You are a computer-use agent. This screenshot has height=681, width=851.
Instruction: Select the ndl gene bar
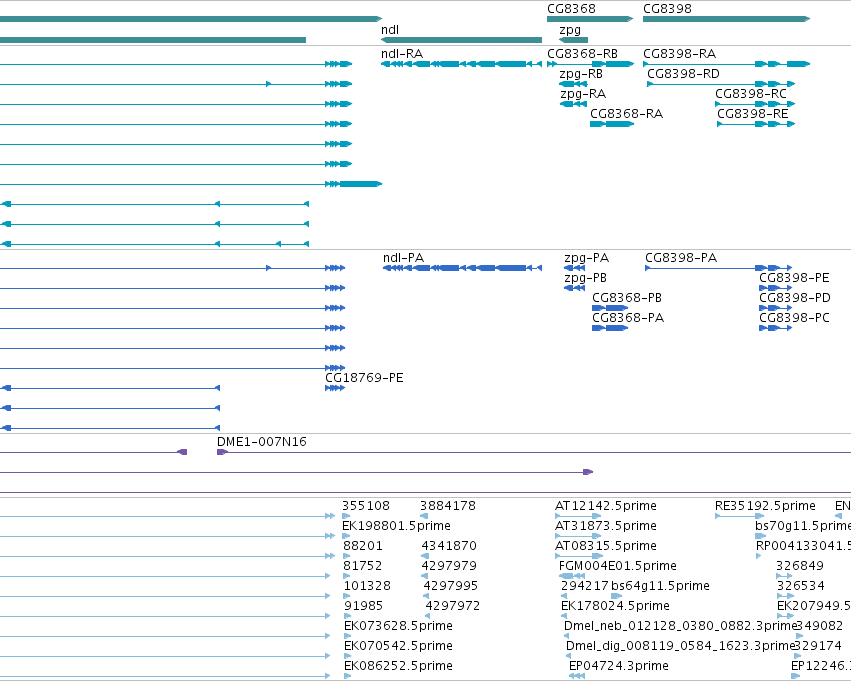(x=461, y=40)
